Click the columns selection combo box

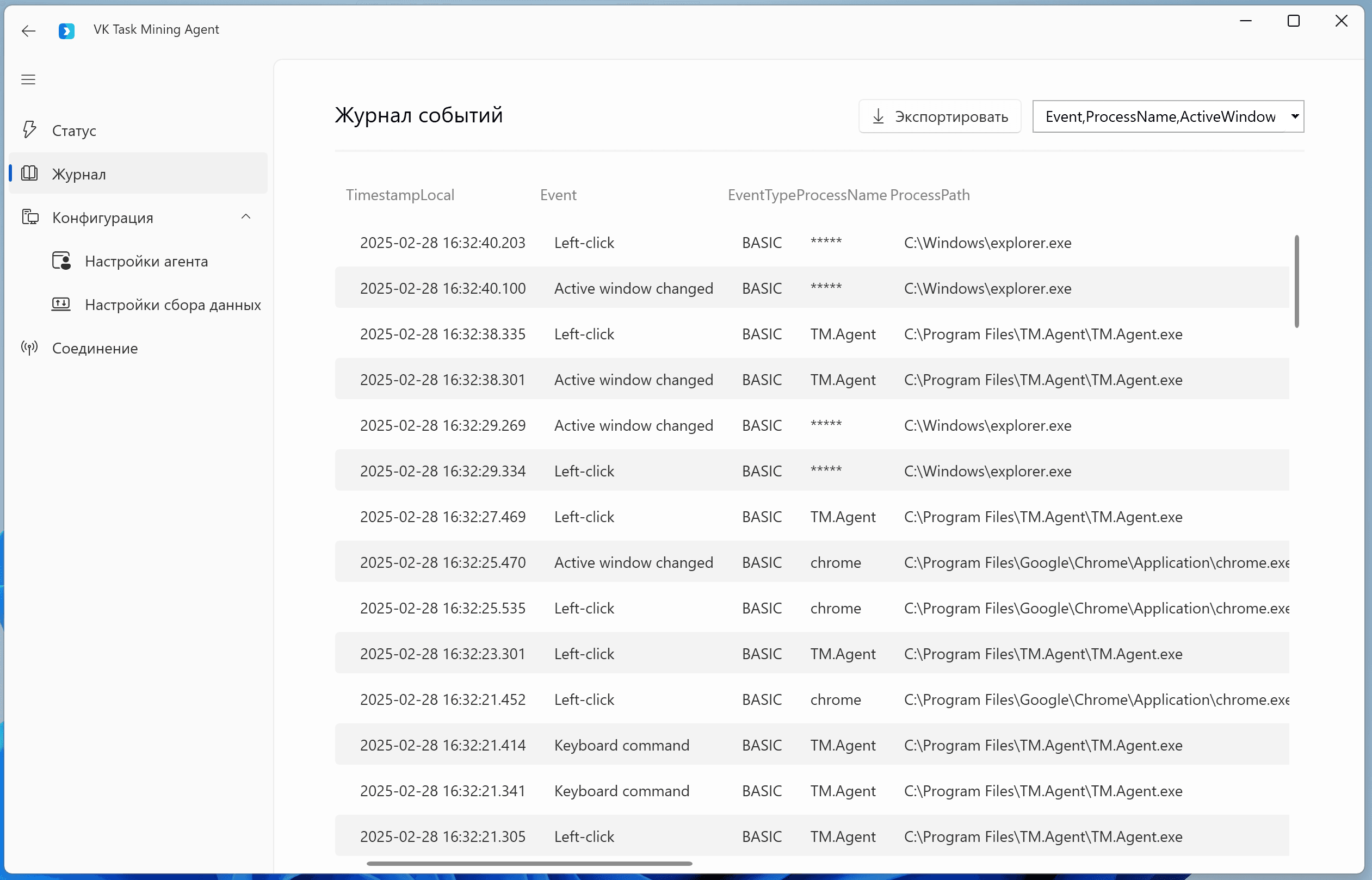1160,116
